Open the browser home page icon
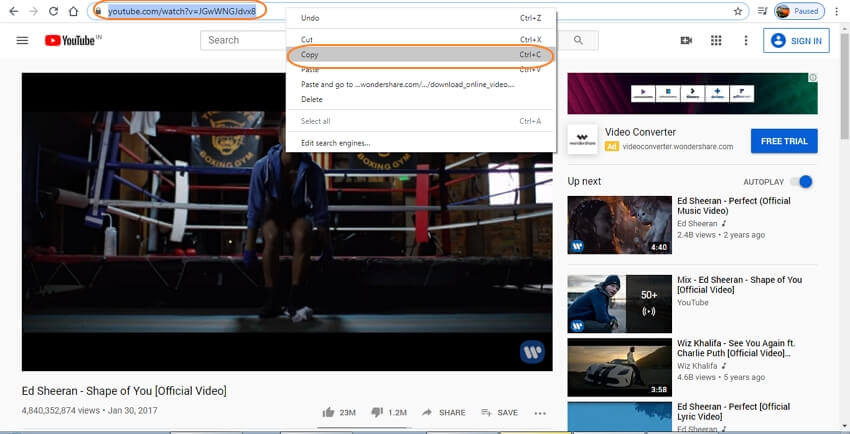Image resolution: width=850 pixels, height=434 pixels. point(73,11)
